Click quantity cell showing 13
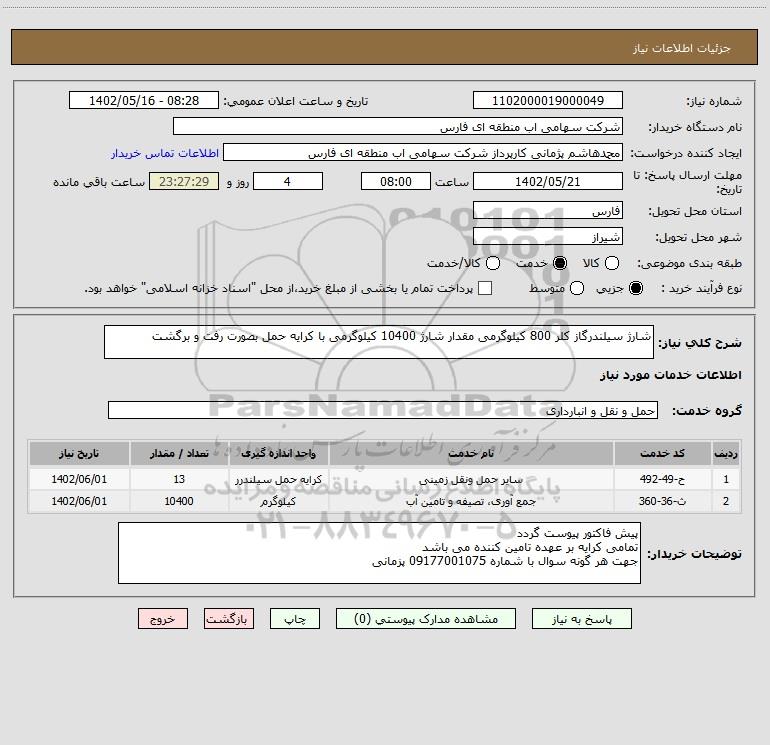 click(179, 479)
